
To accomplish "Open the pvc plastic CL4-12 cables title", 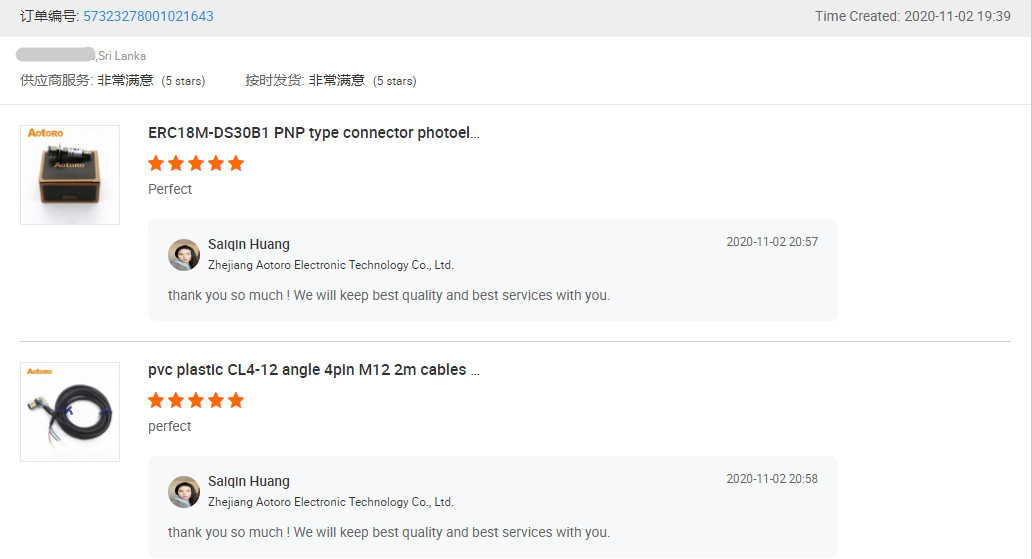I will [x=313, y=370].
